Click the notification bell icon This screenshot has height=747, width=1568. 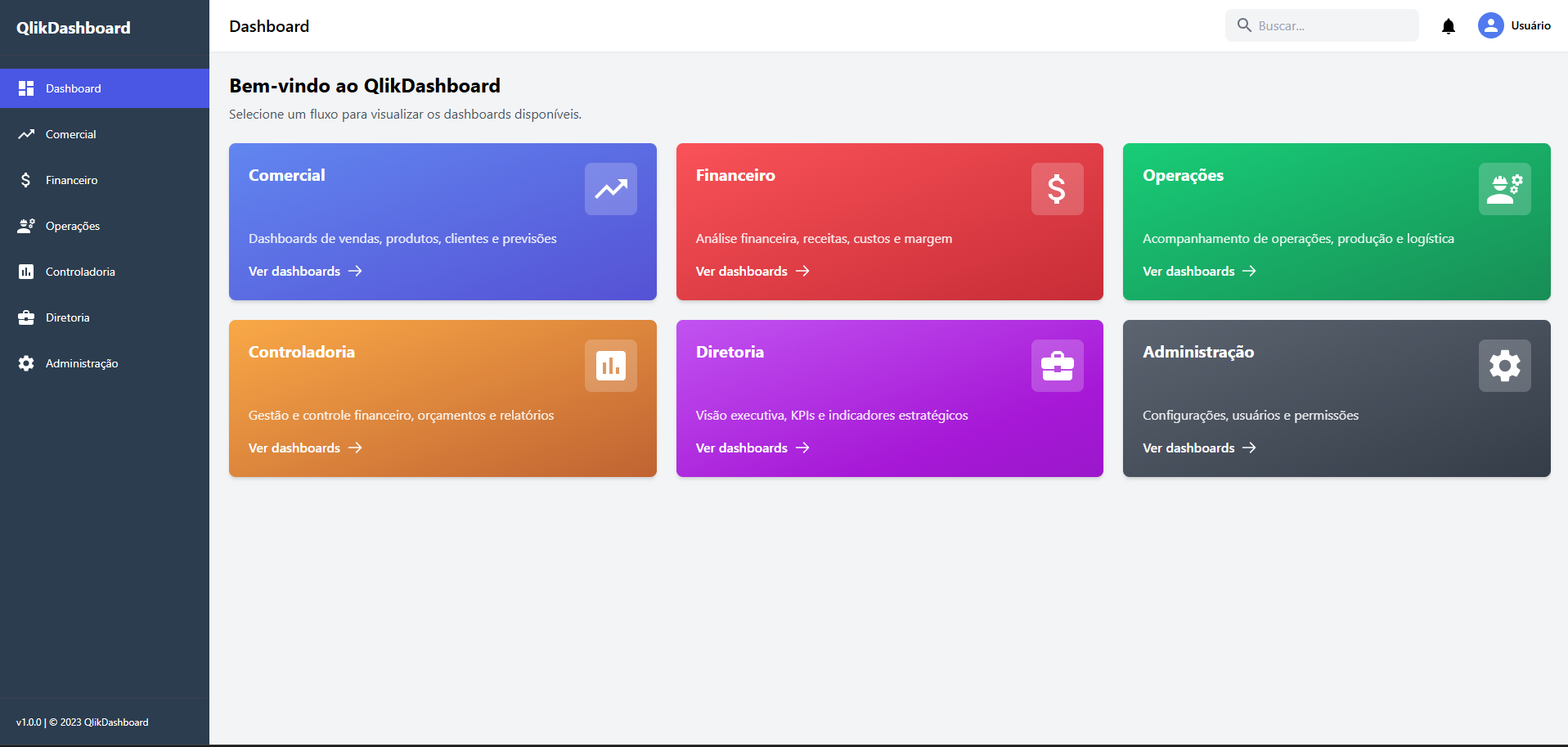(x=1448, y=26)
